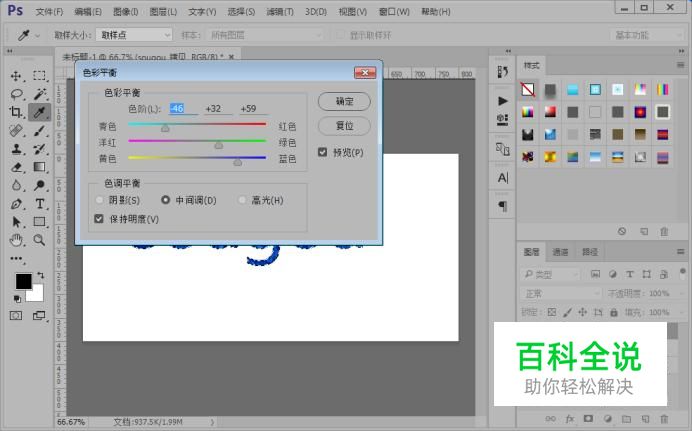Open the Character panel icon
692x431 pixels.
pyautogui.click(x=503, y=178)
